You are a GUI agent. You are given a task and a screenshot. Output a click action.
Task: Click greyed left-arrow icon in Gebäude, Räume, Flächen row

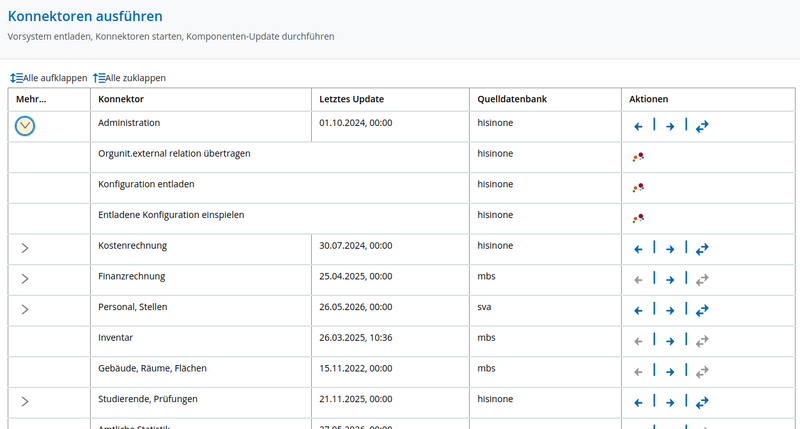tap(638, 372)
